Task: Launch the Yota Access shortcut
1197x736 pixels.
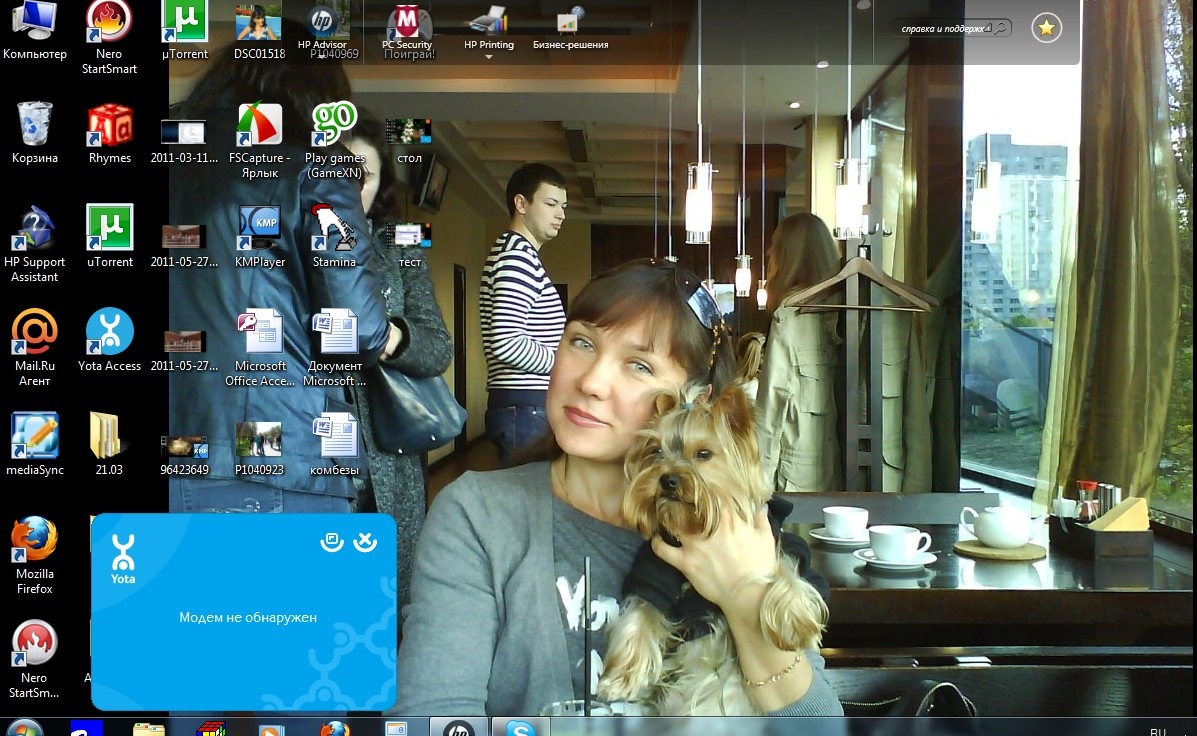Action: coord(109,333)
